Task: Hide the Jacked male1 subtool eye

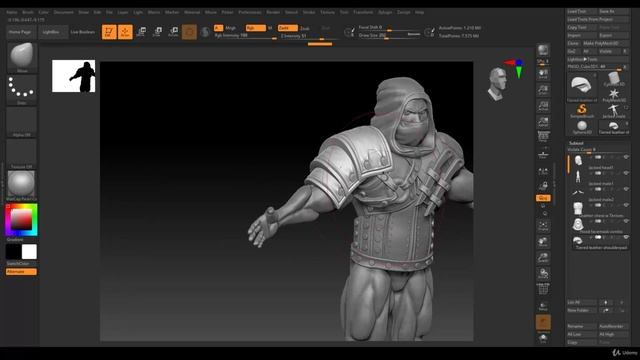Action: pyautogui.click(x=625, y=173)
